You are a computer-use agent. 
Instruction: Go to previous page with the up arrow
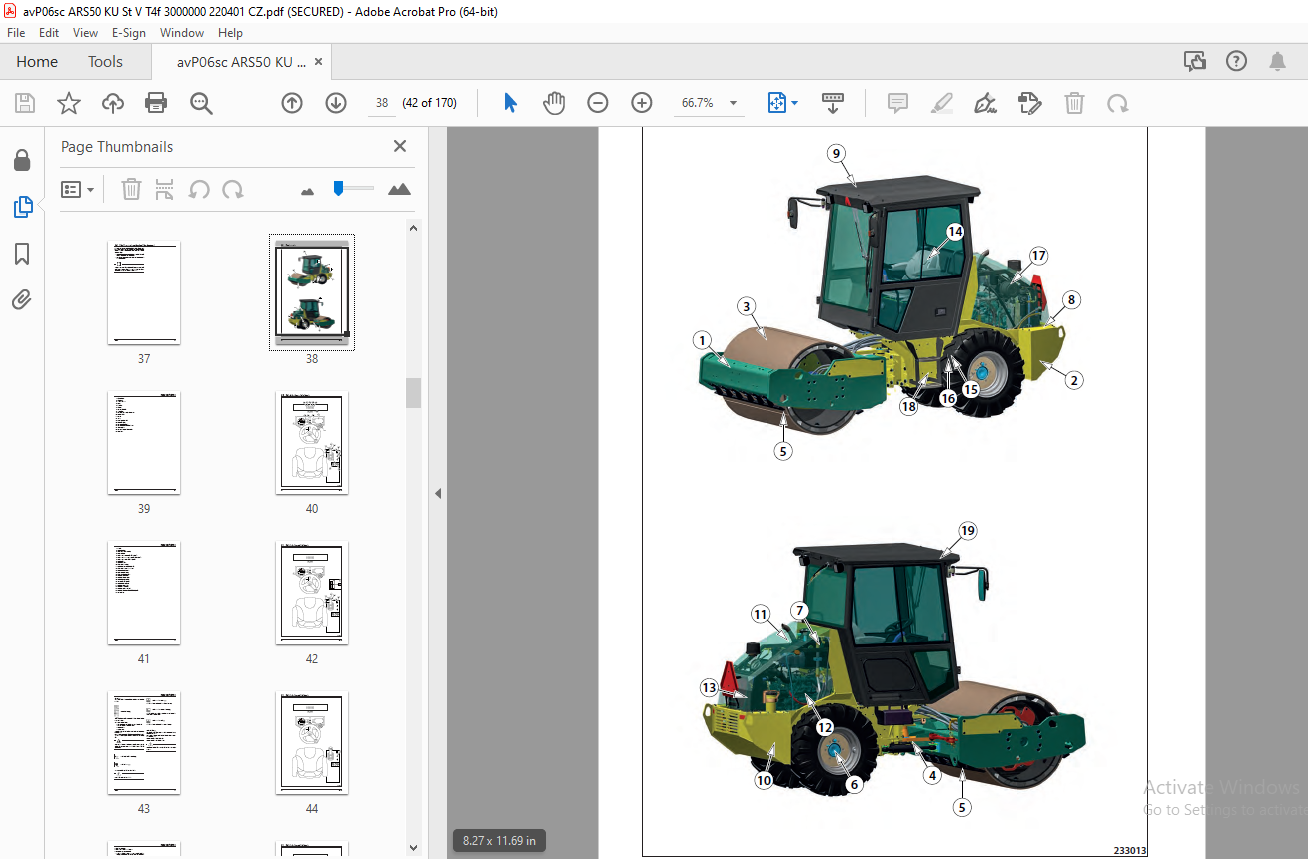click(292, 103)
